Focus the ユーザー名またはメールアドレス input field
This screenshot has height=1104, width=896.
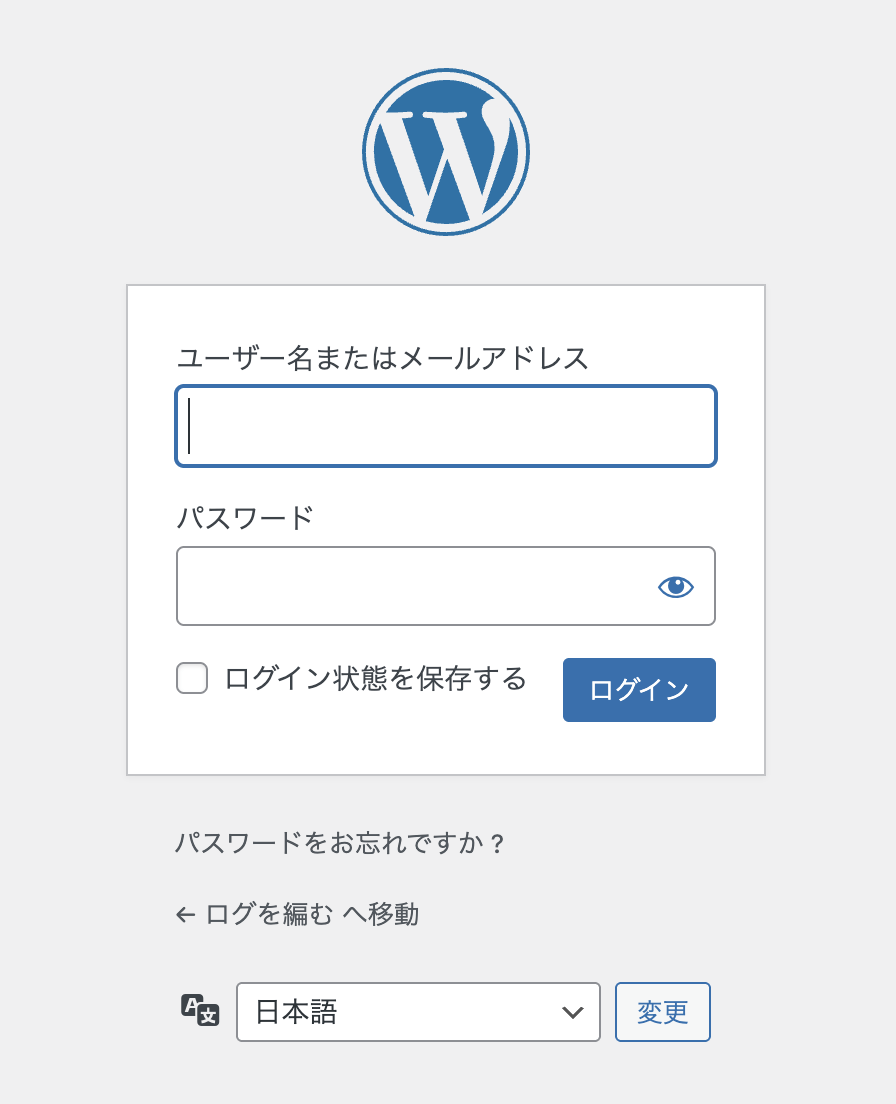click(x=446, y=426)
